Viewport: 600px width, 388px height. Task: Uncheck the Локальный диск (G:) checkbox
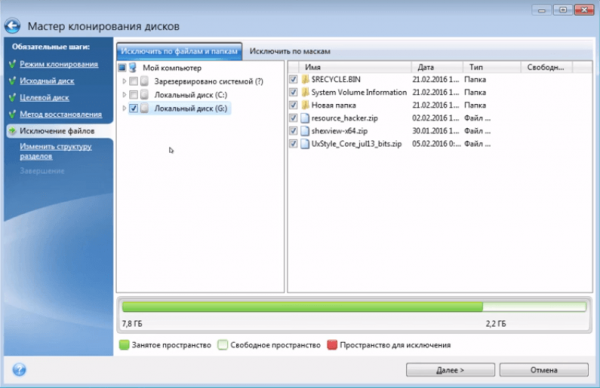click(133, 108)
